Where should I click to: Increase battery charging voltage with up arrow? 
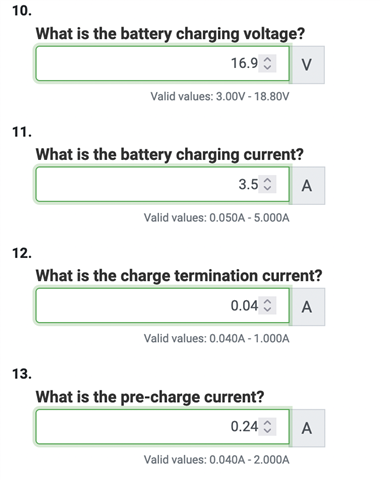tap(267, 59)
